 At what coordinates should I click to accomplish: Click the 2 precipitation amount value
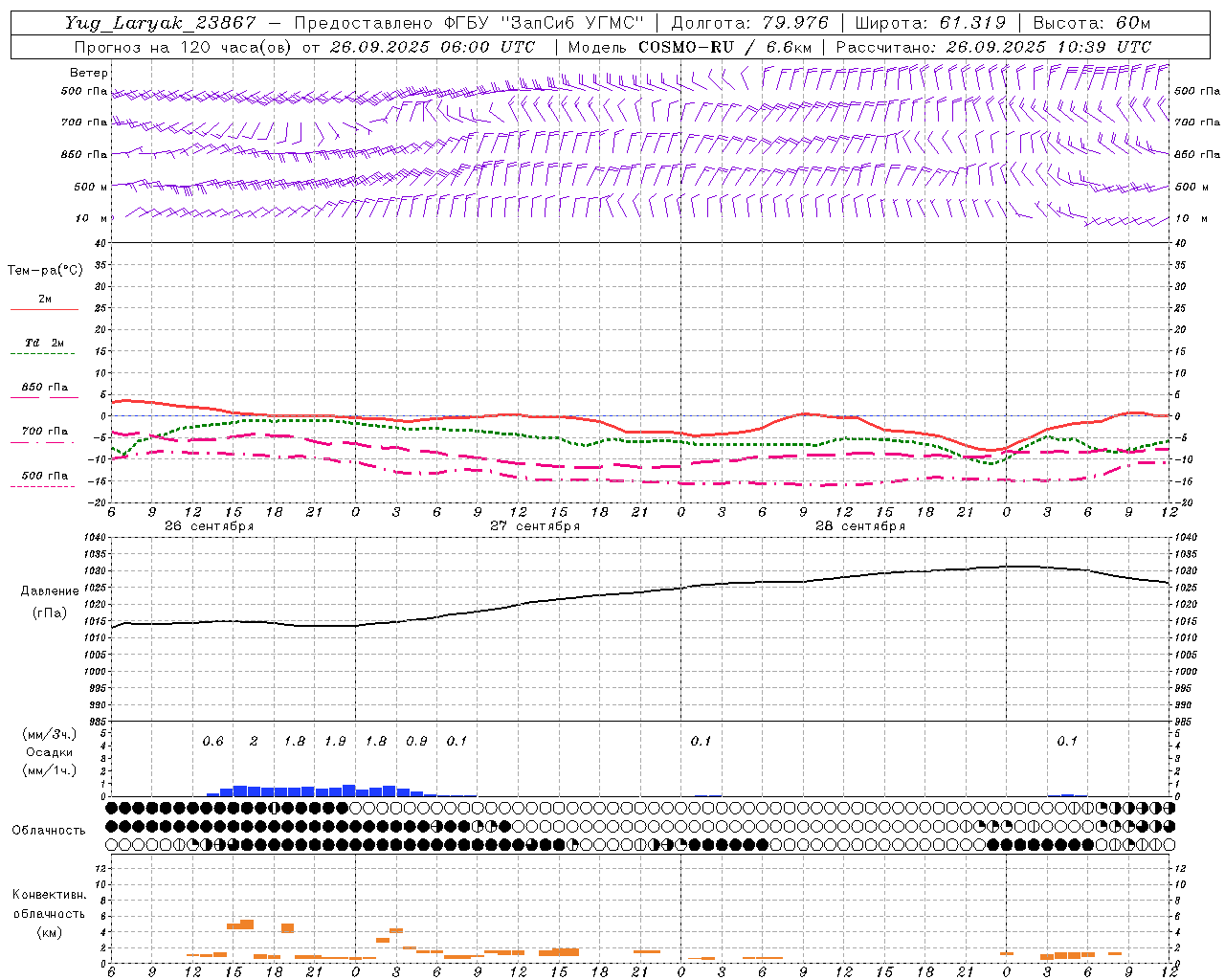[x=254, y=741]
